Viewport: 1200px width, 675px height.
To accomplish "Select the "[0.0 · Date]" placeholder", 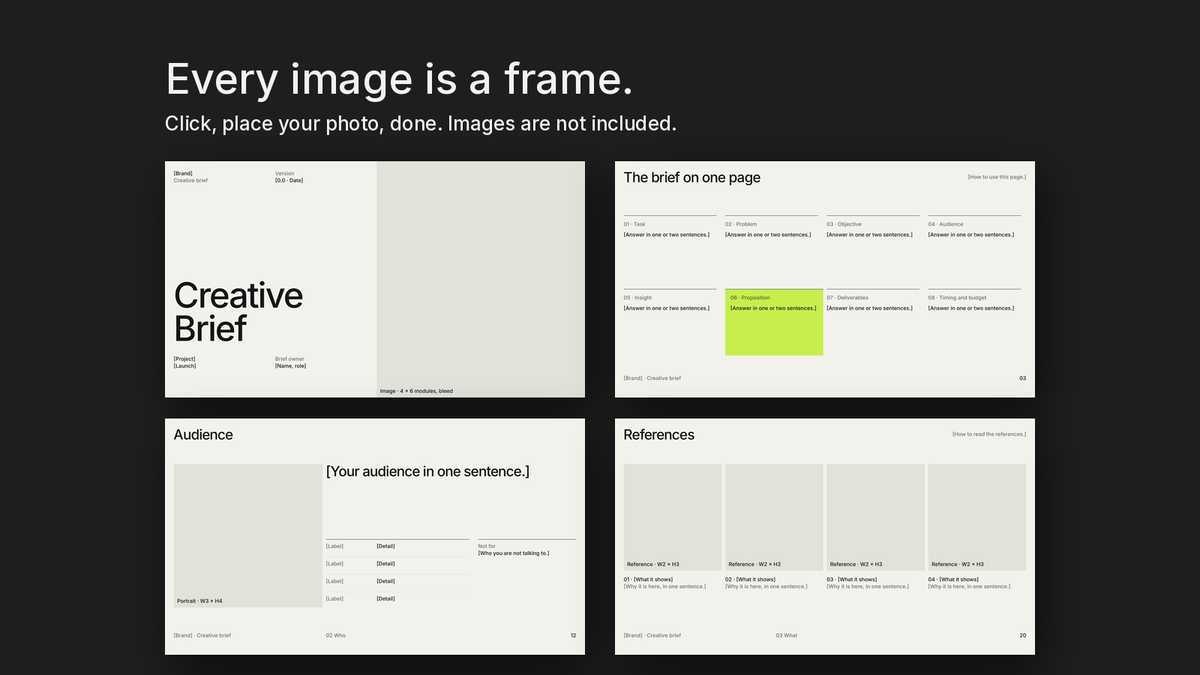I will point(289,180).
